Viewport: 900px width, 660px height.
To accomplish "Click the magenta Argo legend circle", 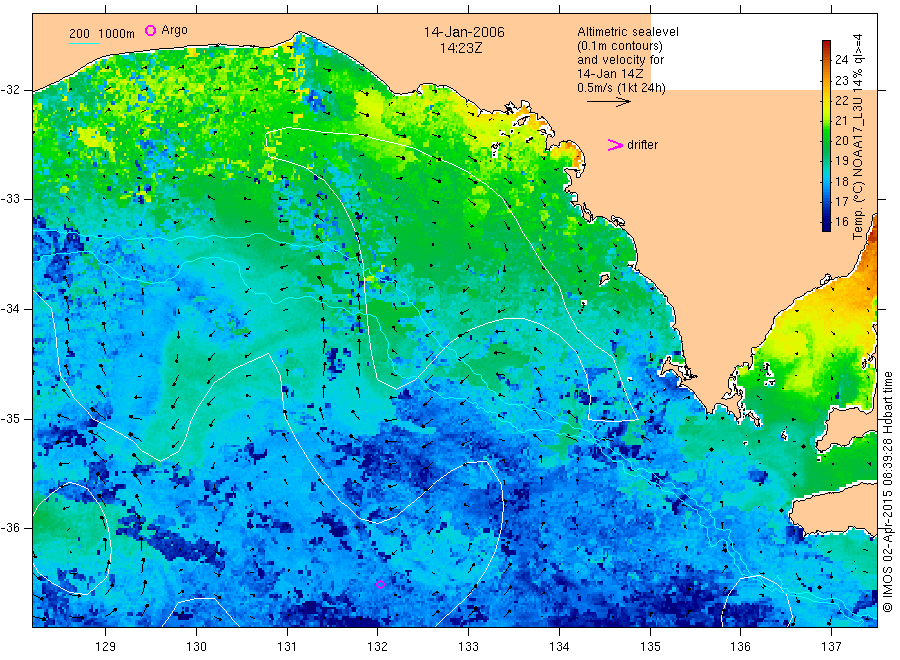I will click(150, 30).
